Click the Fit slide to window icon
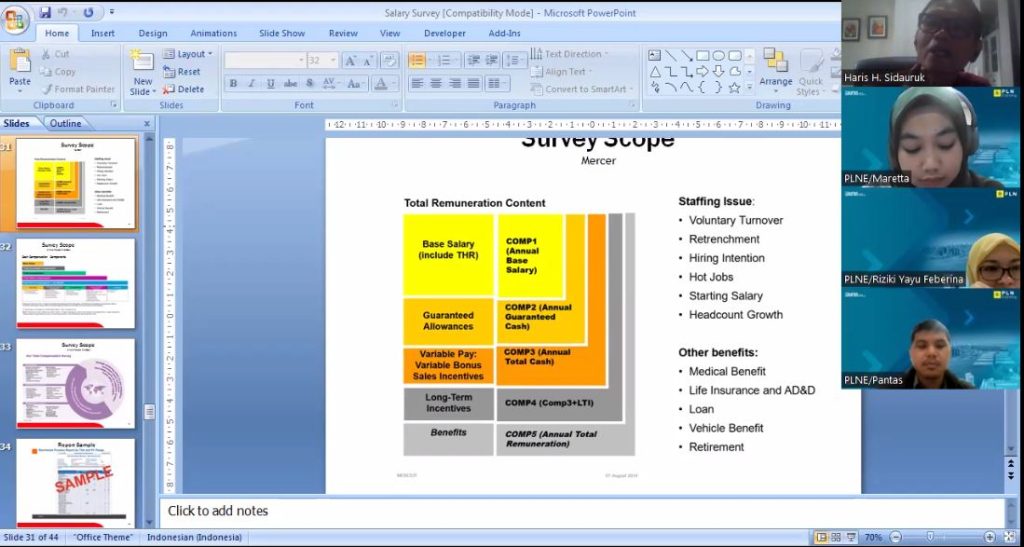 click(1009, 537)
